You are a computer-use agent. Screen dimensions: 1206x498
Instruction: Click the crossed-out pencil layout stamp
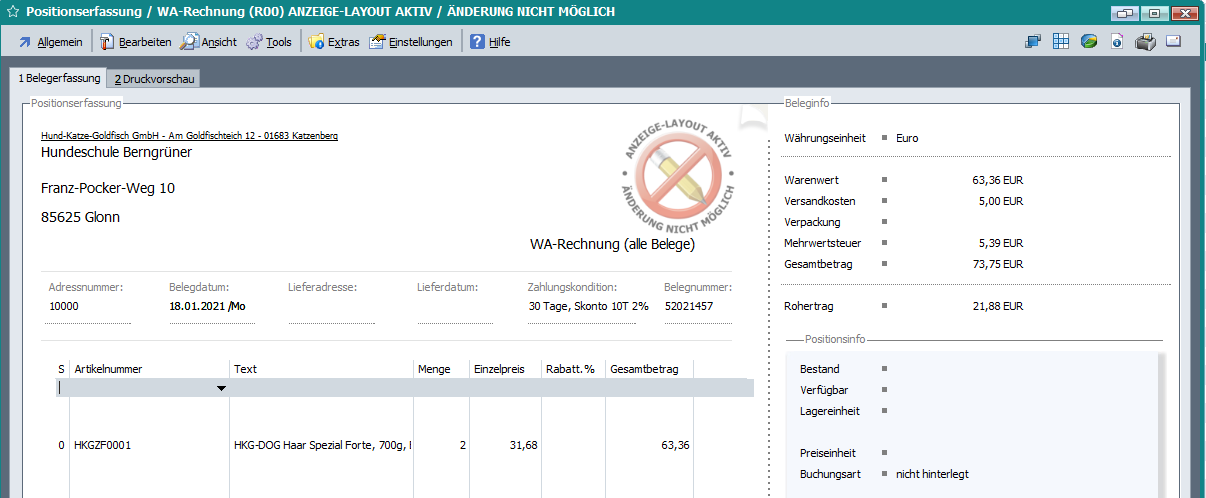pos(679,171)
